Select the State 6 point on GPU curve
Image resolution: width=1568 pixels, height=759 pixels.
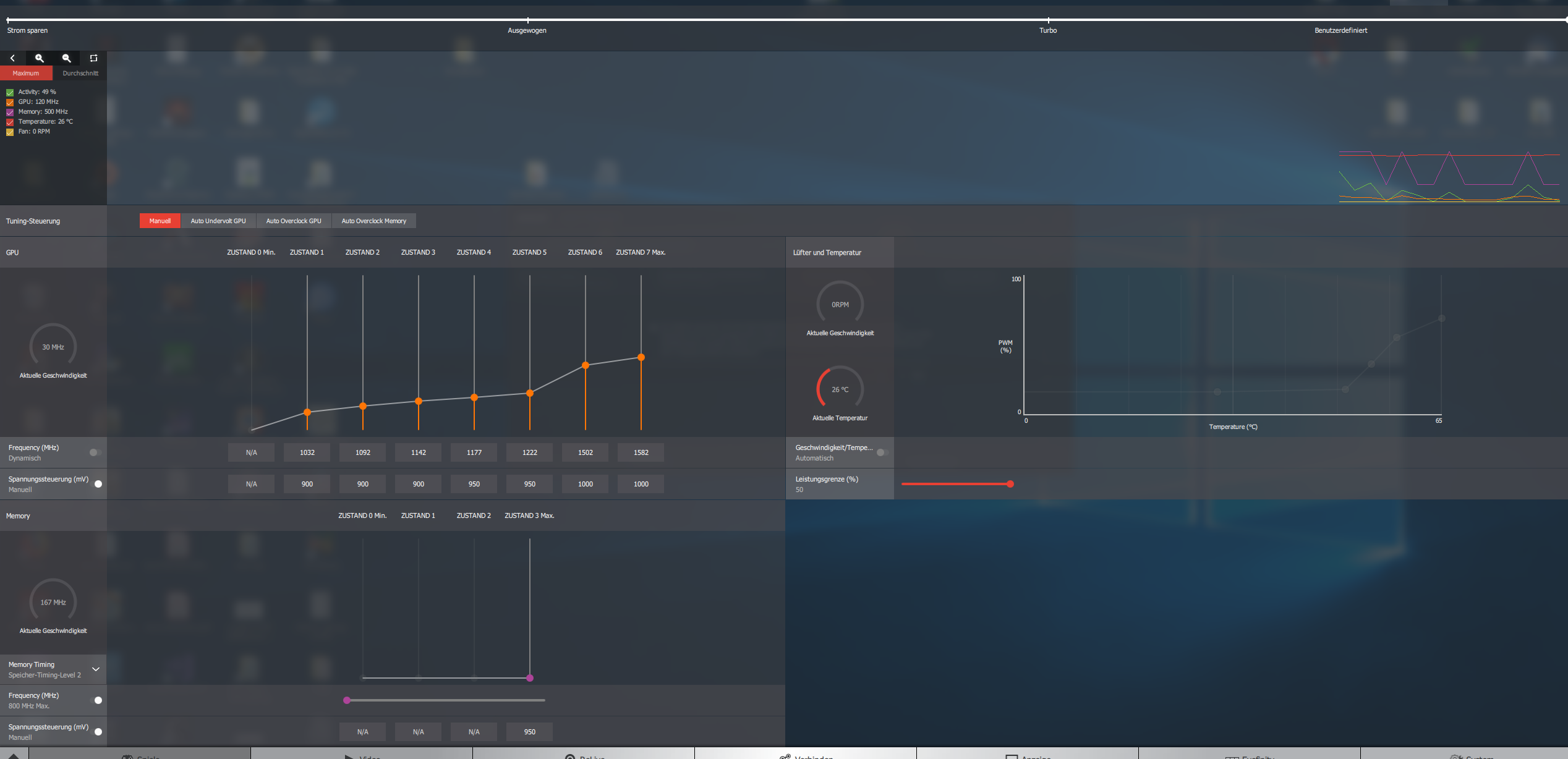[586, 365]
